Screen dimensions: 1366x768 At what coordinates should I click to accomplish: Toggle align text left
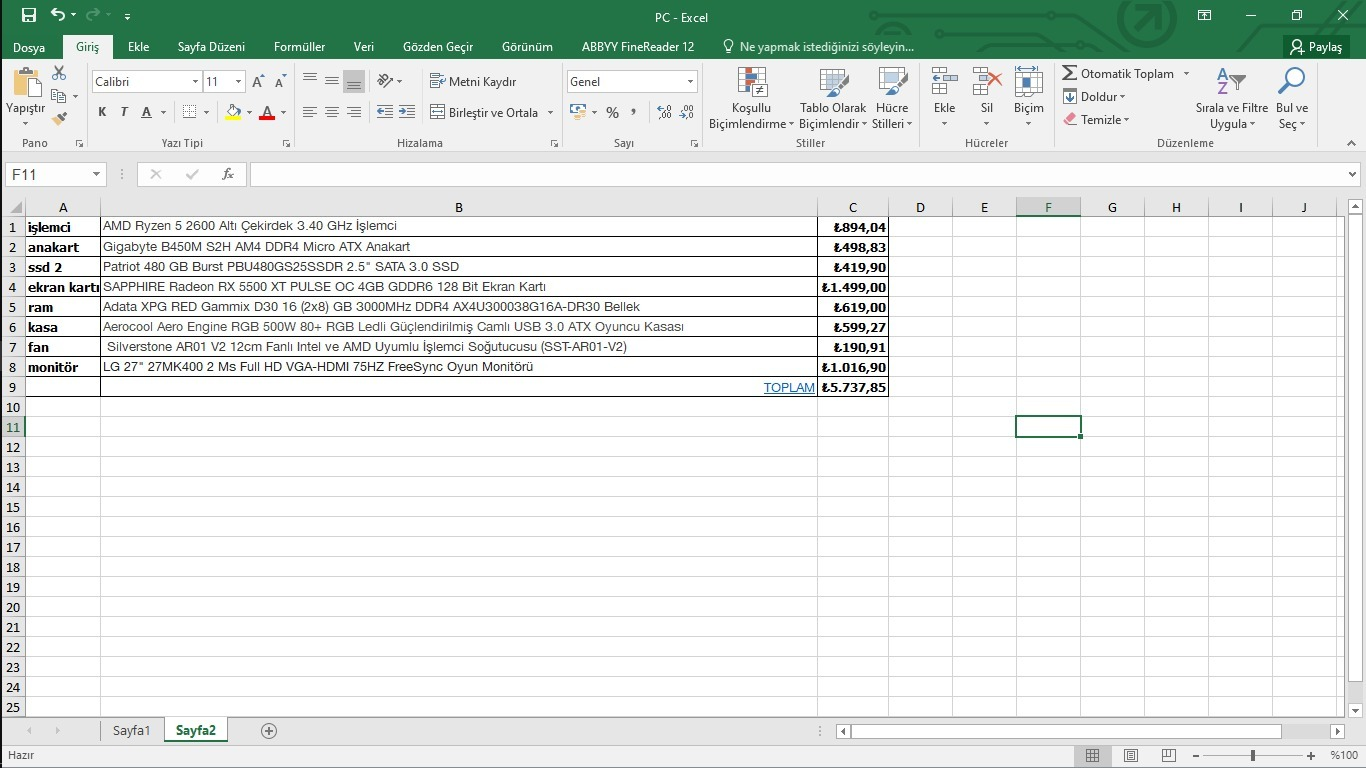pos(310,112)
